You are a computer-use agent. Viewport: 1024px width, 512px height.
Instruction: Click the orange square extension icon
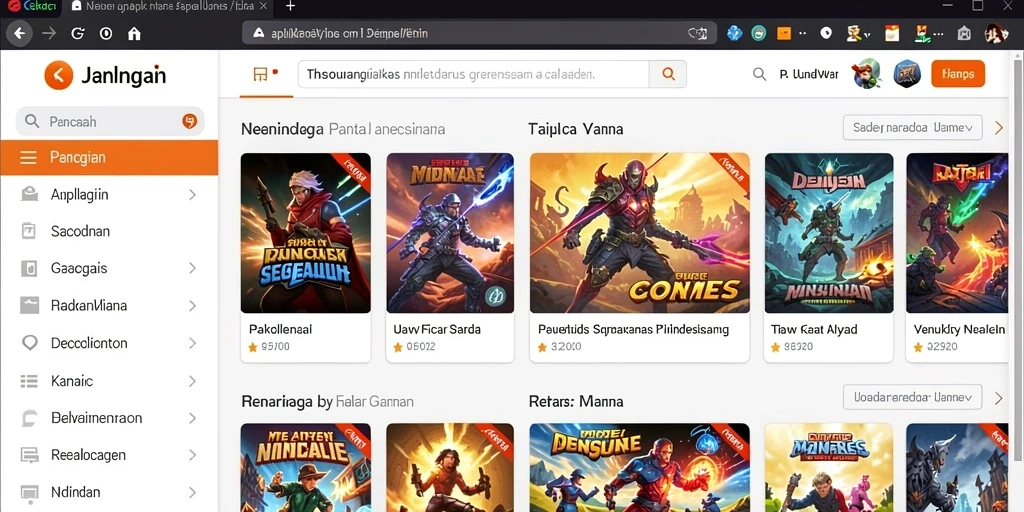784,33
